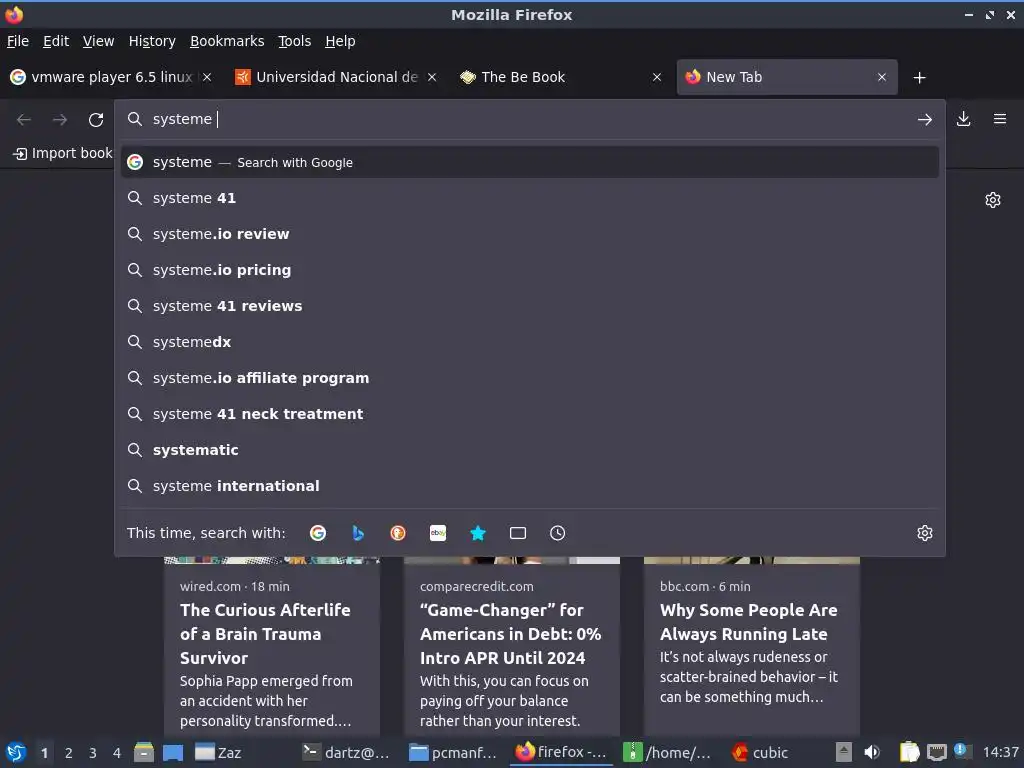Screen dimensions: 1024x768
Task: Open new tab with plus icon
Action: point(920,78)
